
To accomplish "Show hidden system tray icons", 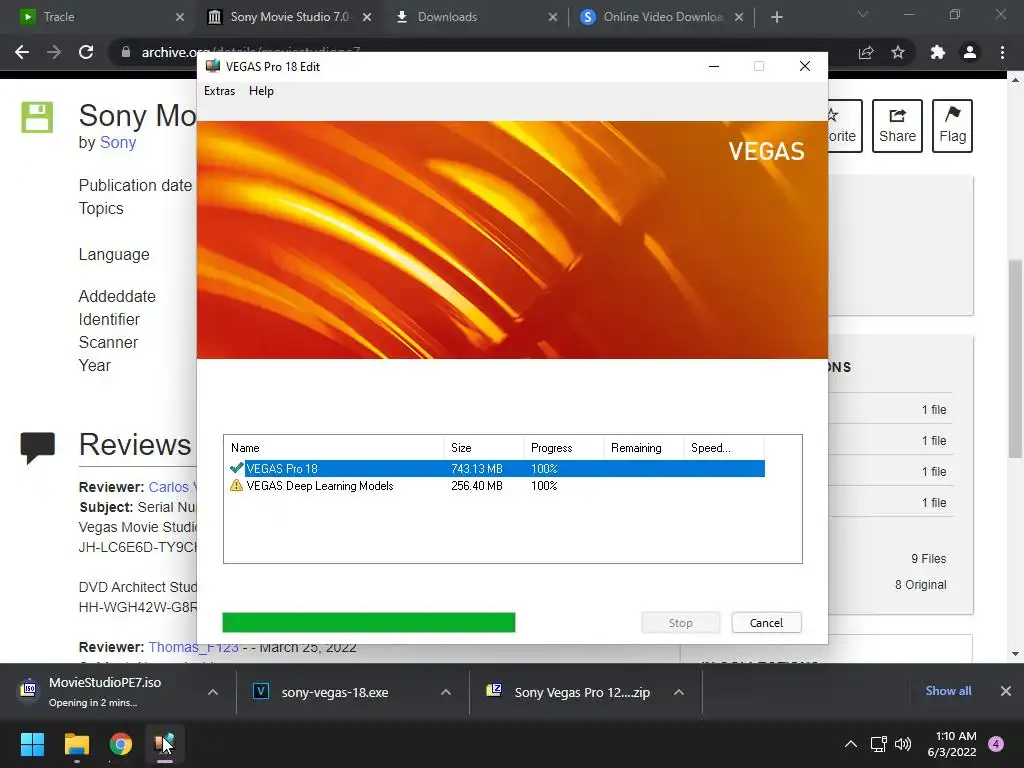I will (x=851, y=744).
